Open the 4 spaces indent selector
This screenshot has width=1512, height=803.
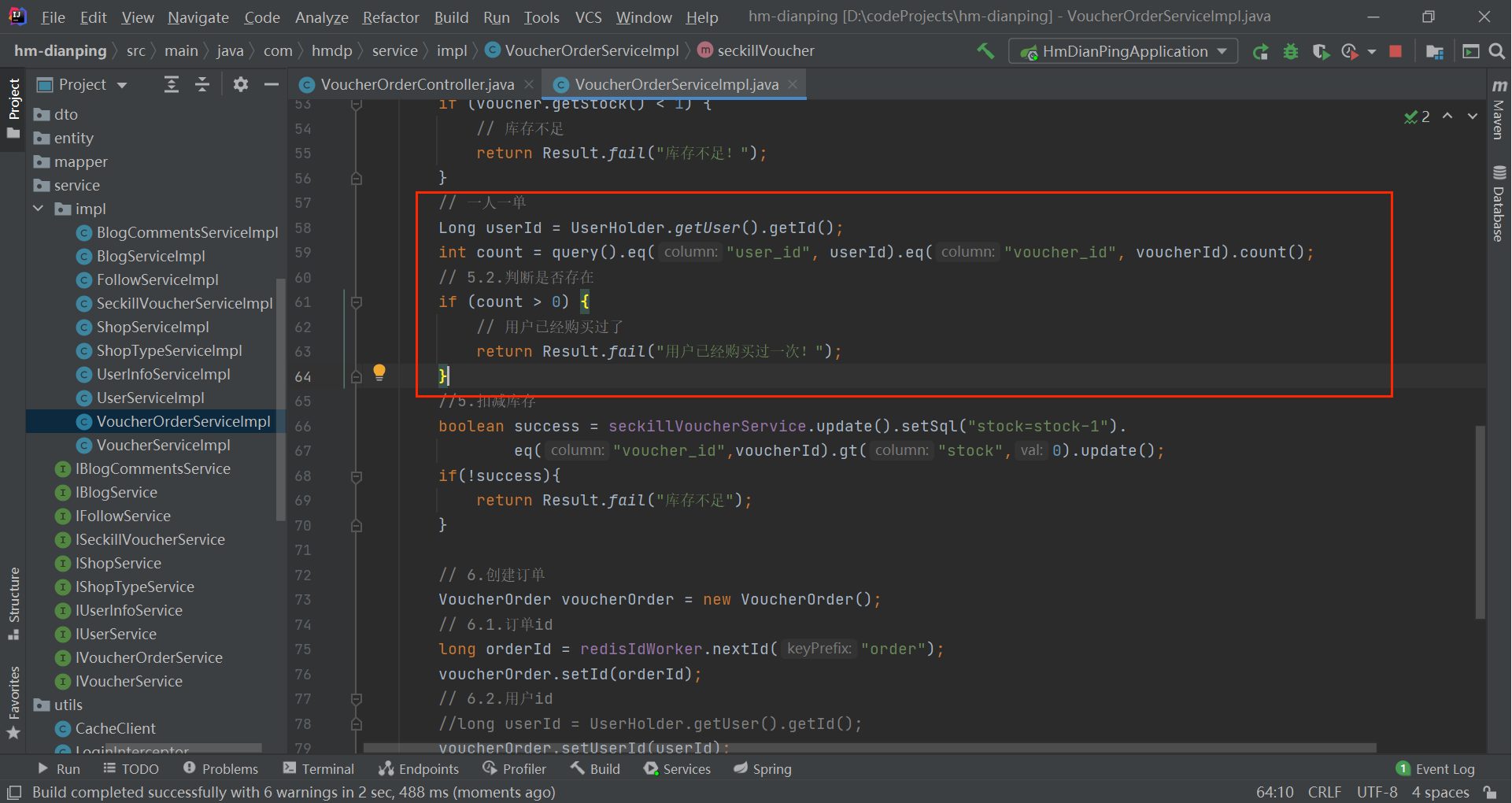tap(1440, 792)
